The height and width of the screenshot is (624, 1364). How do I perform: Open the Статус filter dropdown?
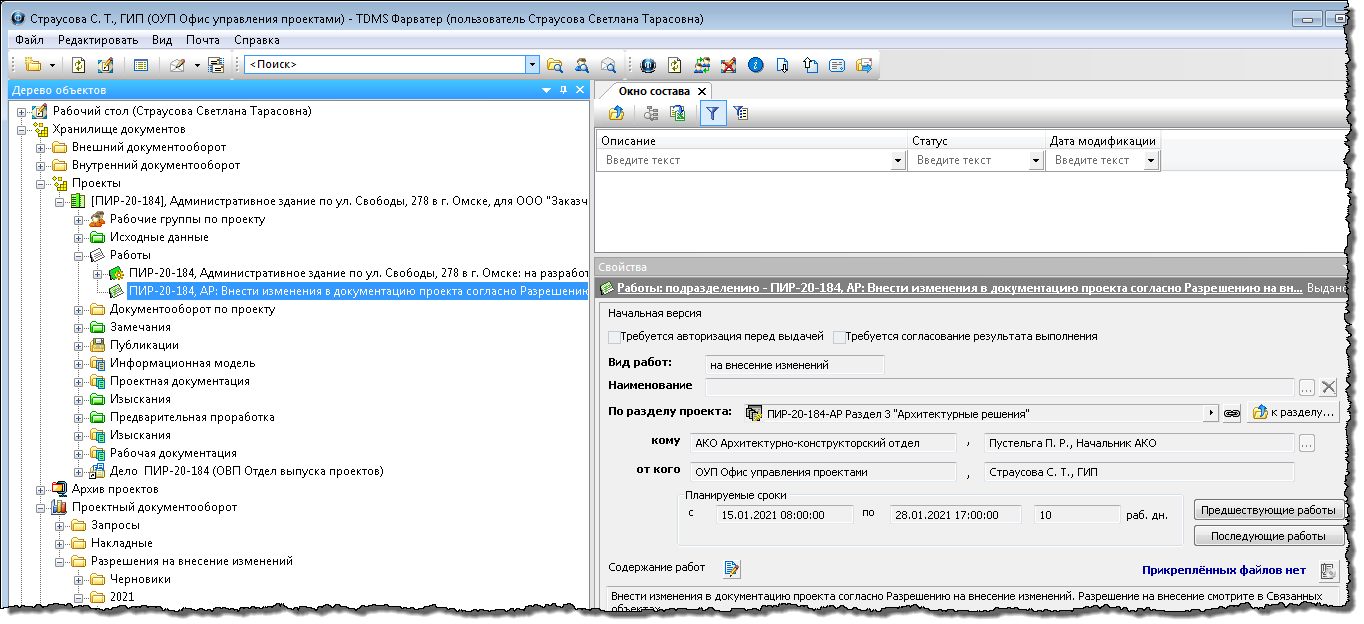1035,160
